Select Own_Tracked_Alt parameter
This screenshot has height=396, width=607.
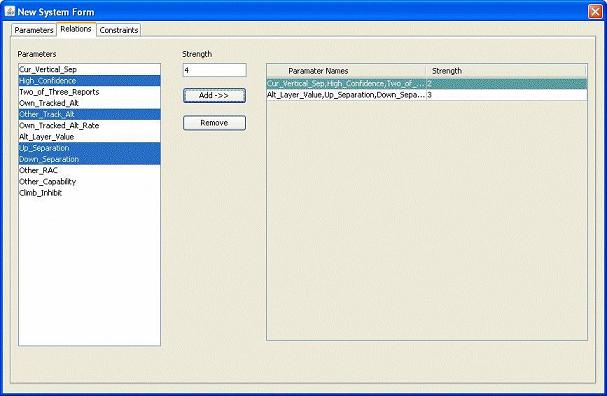[89, 103]
